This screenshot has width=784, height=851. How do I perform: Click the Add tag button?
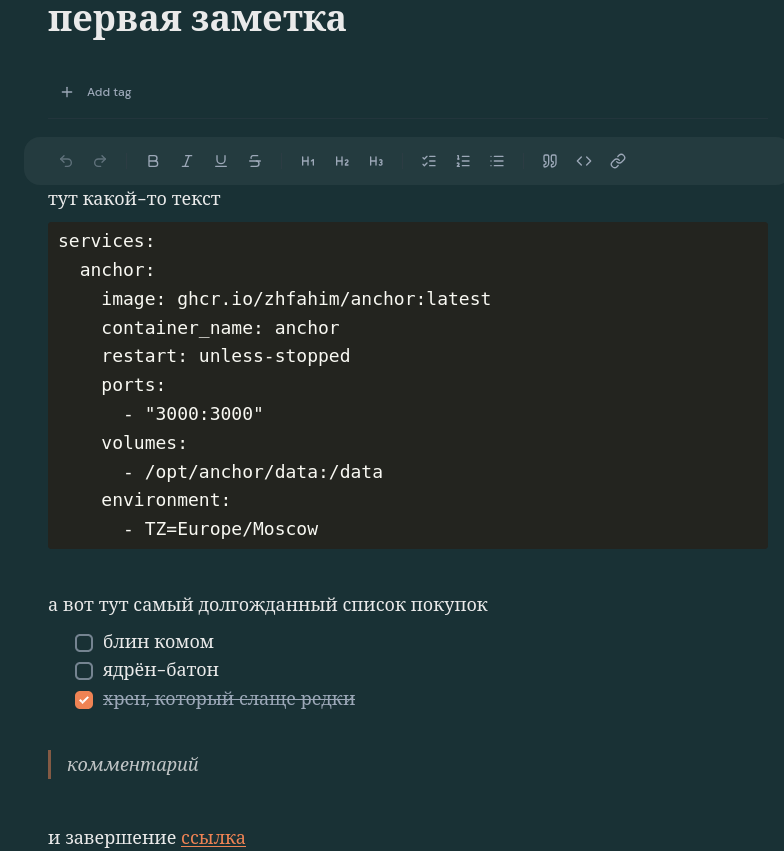(x=97, y=92)
